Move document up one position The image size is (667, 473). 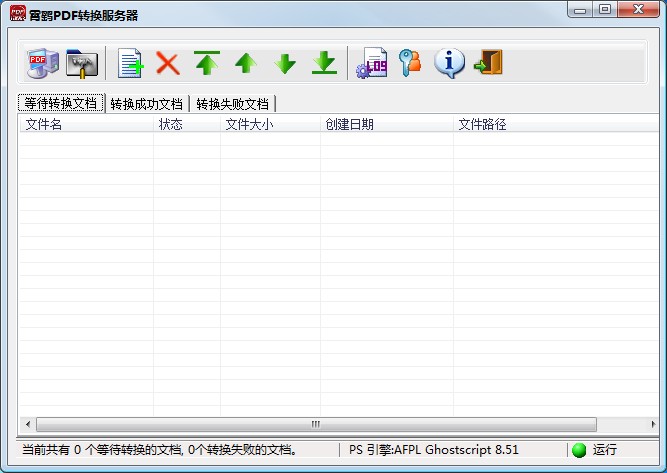(245, 63)
